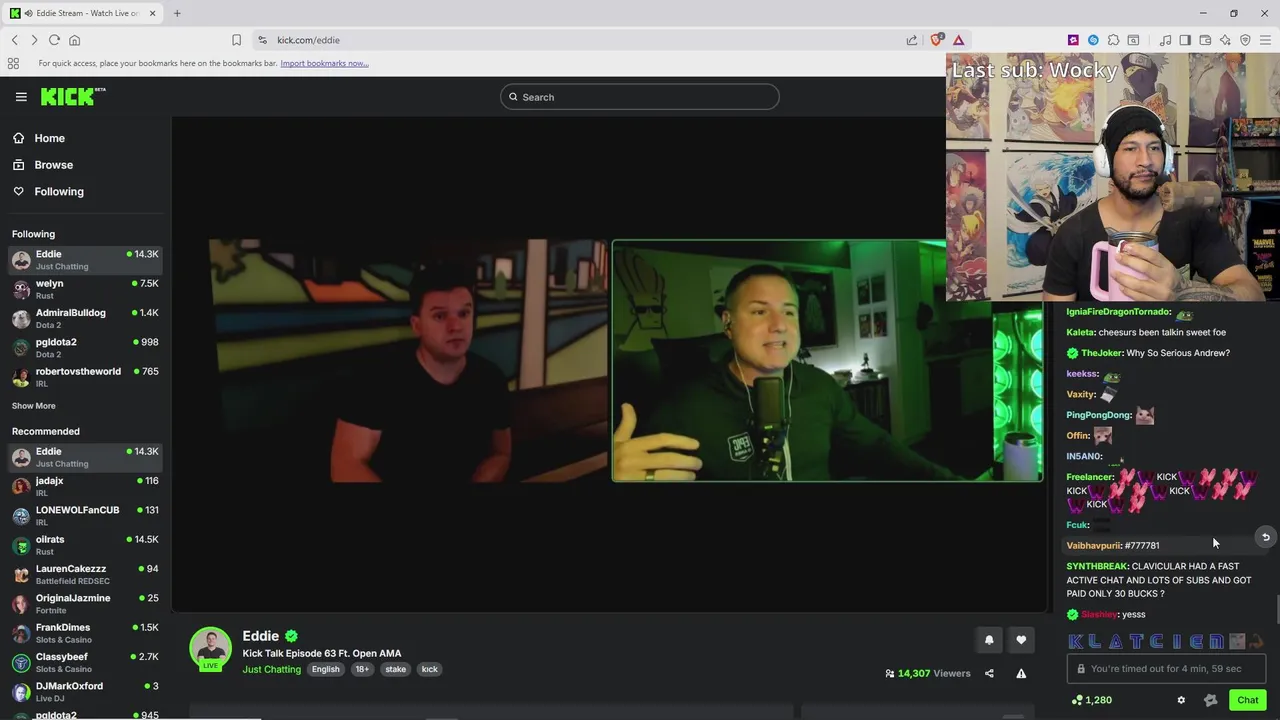Open the chat emote or sticker icon
The image size is (1280, 720).
point(1210,700)
